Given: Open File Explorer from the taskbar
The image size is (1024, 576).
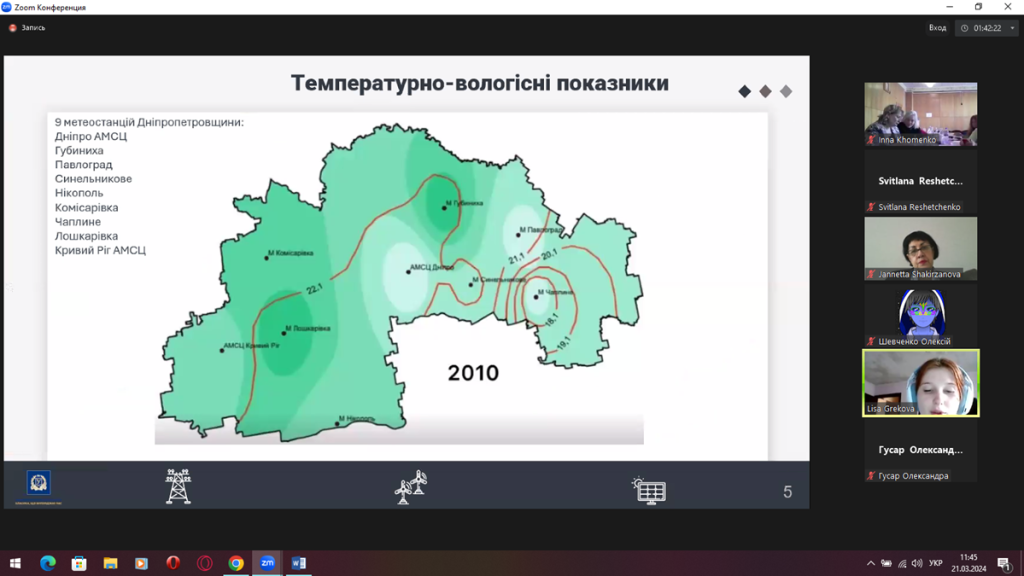Looking at the screenshot, I should click(x=110, y=563).
